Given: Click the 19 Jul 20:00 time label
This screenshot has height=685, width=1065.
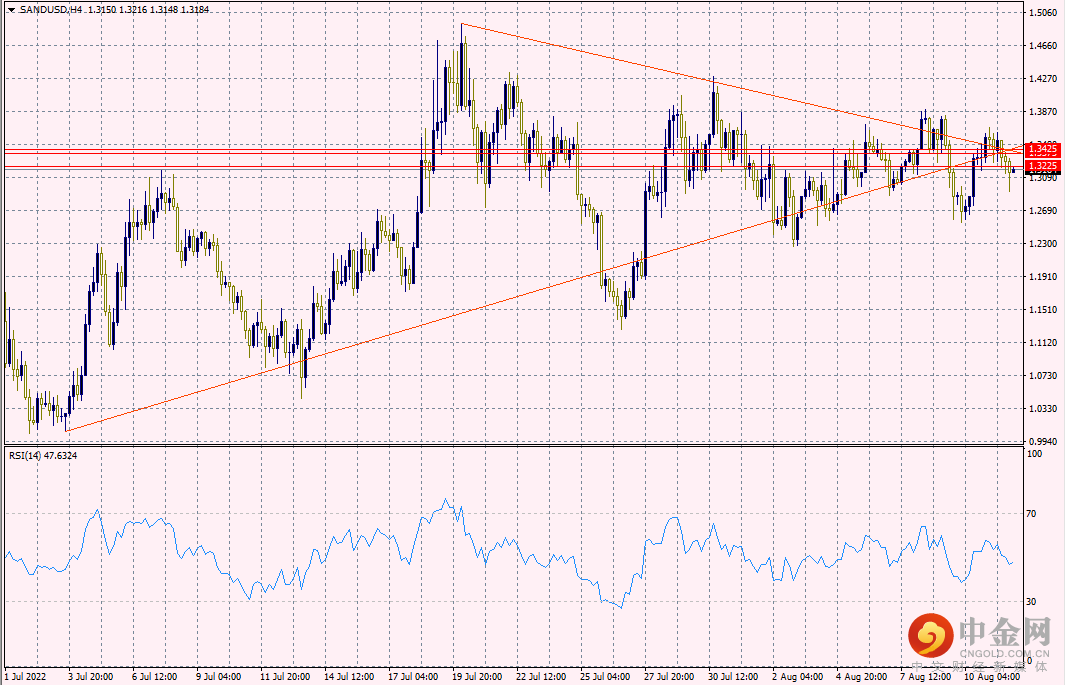Looking at the screenshot, I should (474, 676).
